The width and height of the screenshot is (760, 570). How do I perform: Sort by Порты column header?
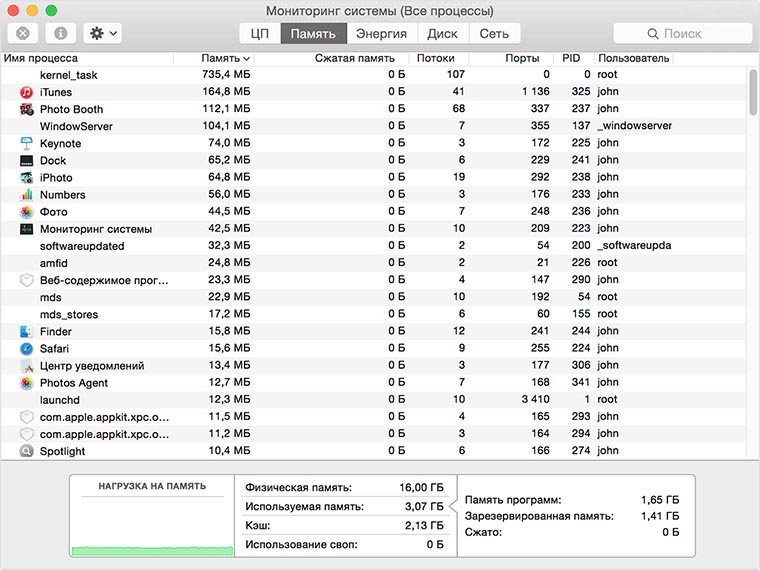[511, 58]
